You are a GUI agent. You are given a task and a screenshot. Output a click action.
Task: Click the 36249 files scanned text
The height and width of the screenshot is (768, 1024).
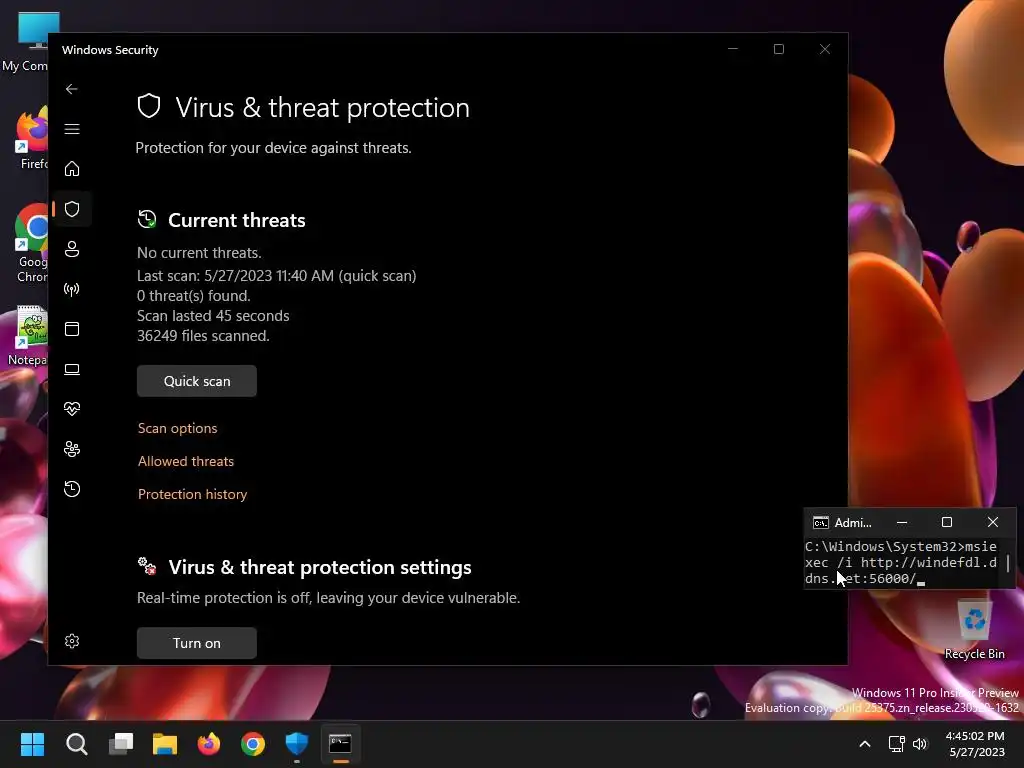point(203,336)
